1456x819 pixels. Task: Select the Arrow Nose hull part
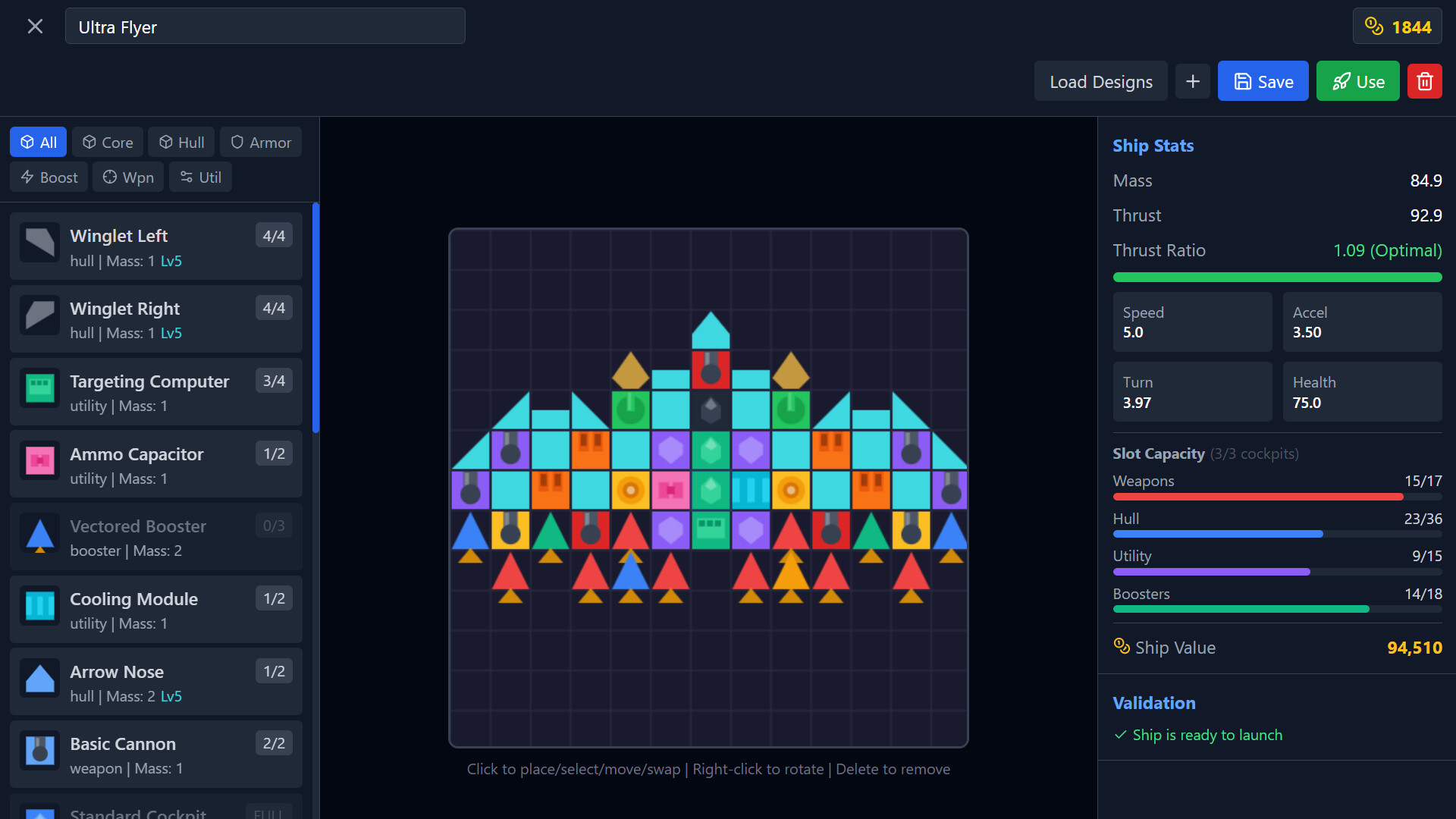pyautogui.click(x=155, y=681)
